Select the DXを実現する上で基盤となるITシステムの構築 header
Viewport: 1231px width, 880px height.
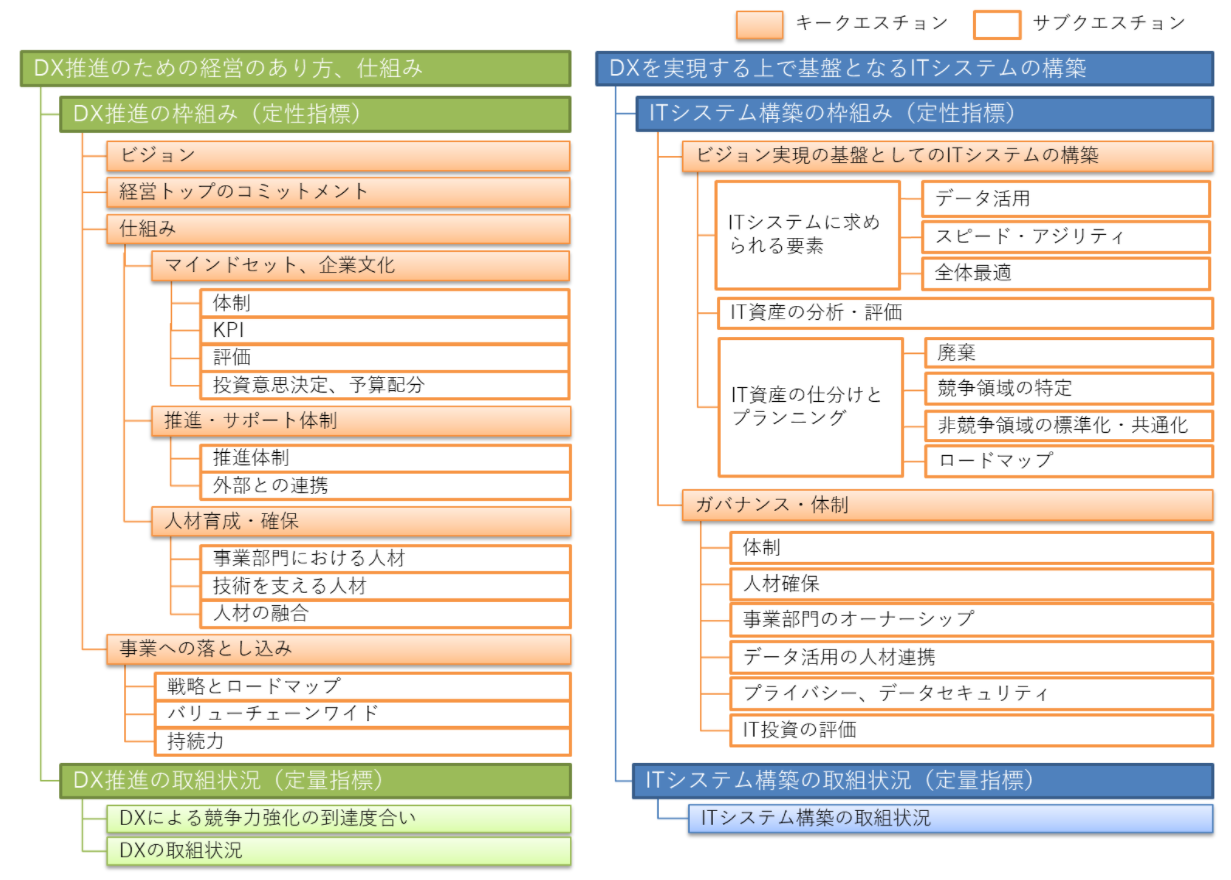tap(904, 68)
